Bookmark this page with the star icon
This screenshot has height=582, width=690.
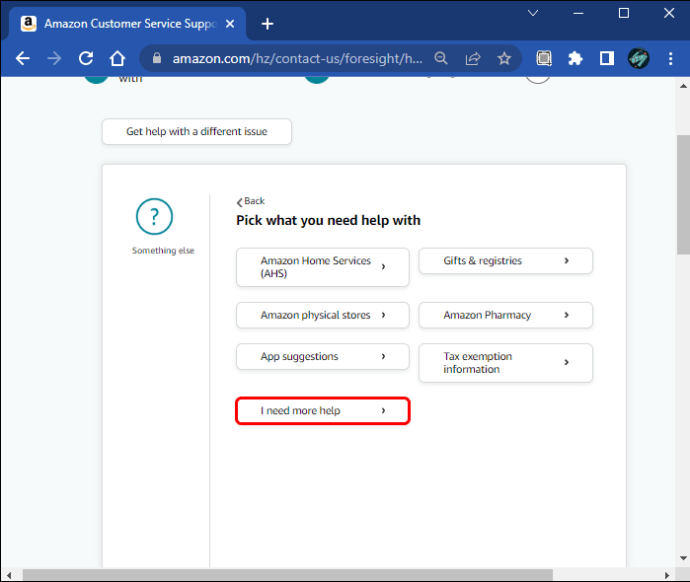click(504, 58)
